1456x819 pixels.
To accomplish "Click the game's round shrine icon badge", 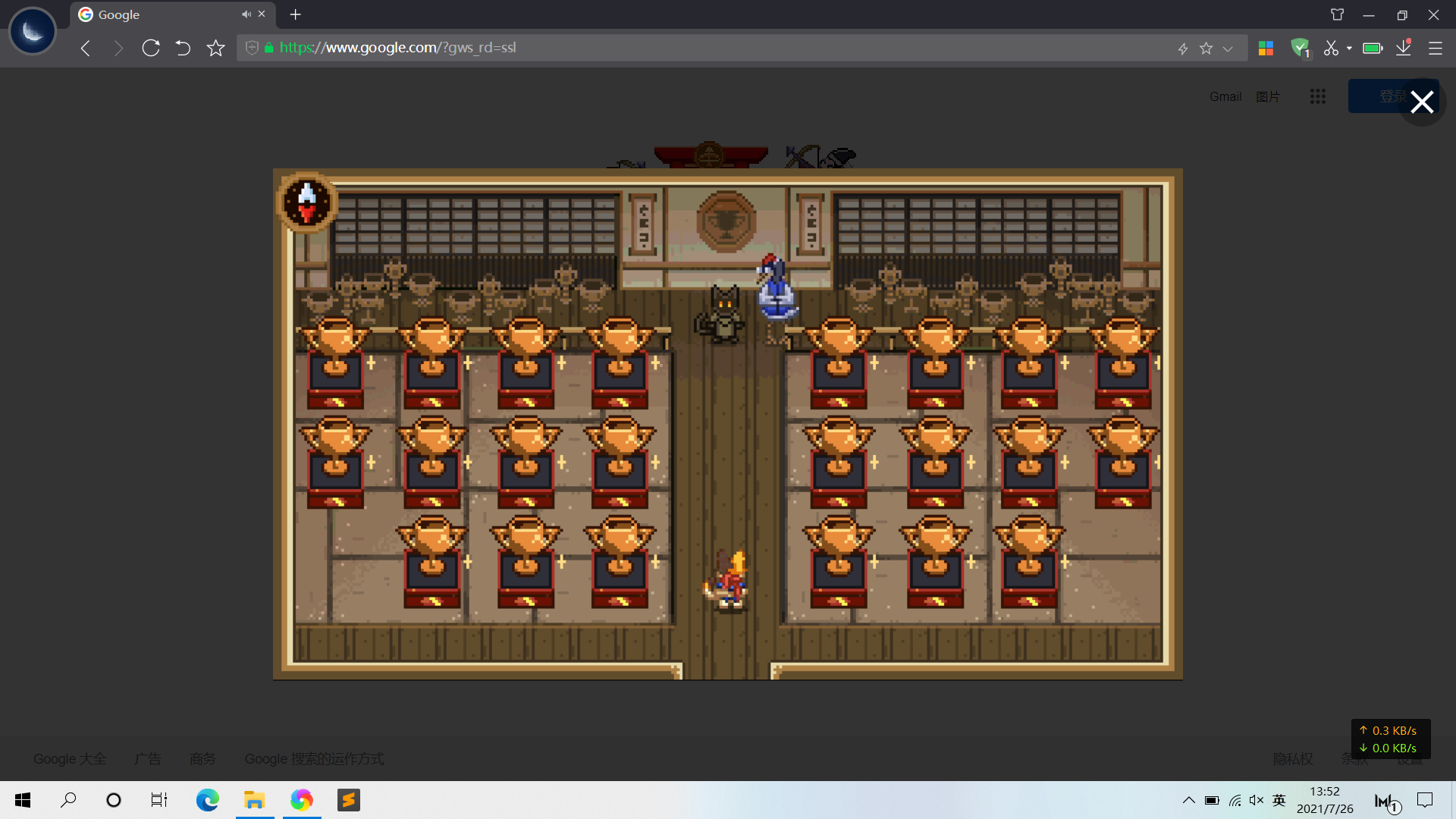I will click(x=307, y=202).
